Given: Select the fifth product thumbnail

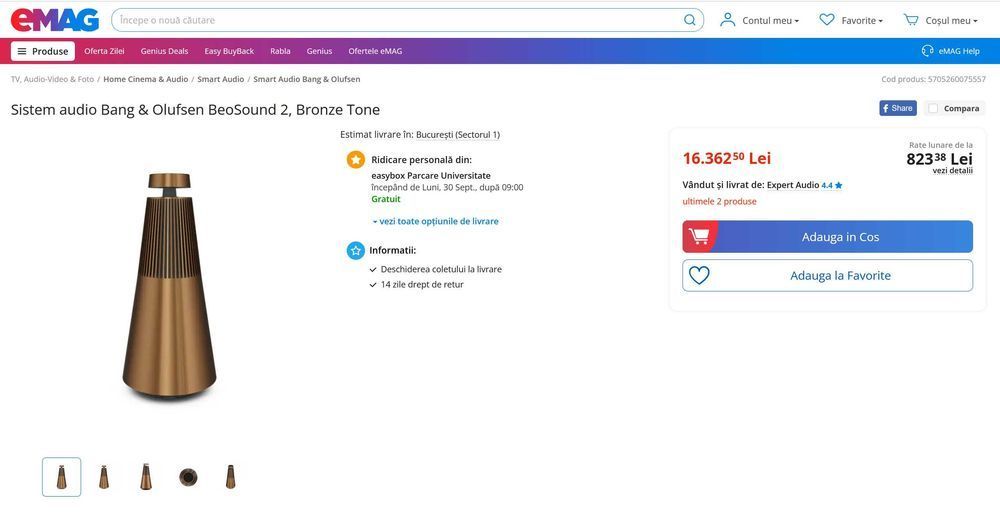Looking at the screenshot, I should [x=230, y=477].
